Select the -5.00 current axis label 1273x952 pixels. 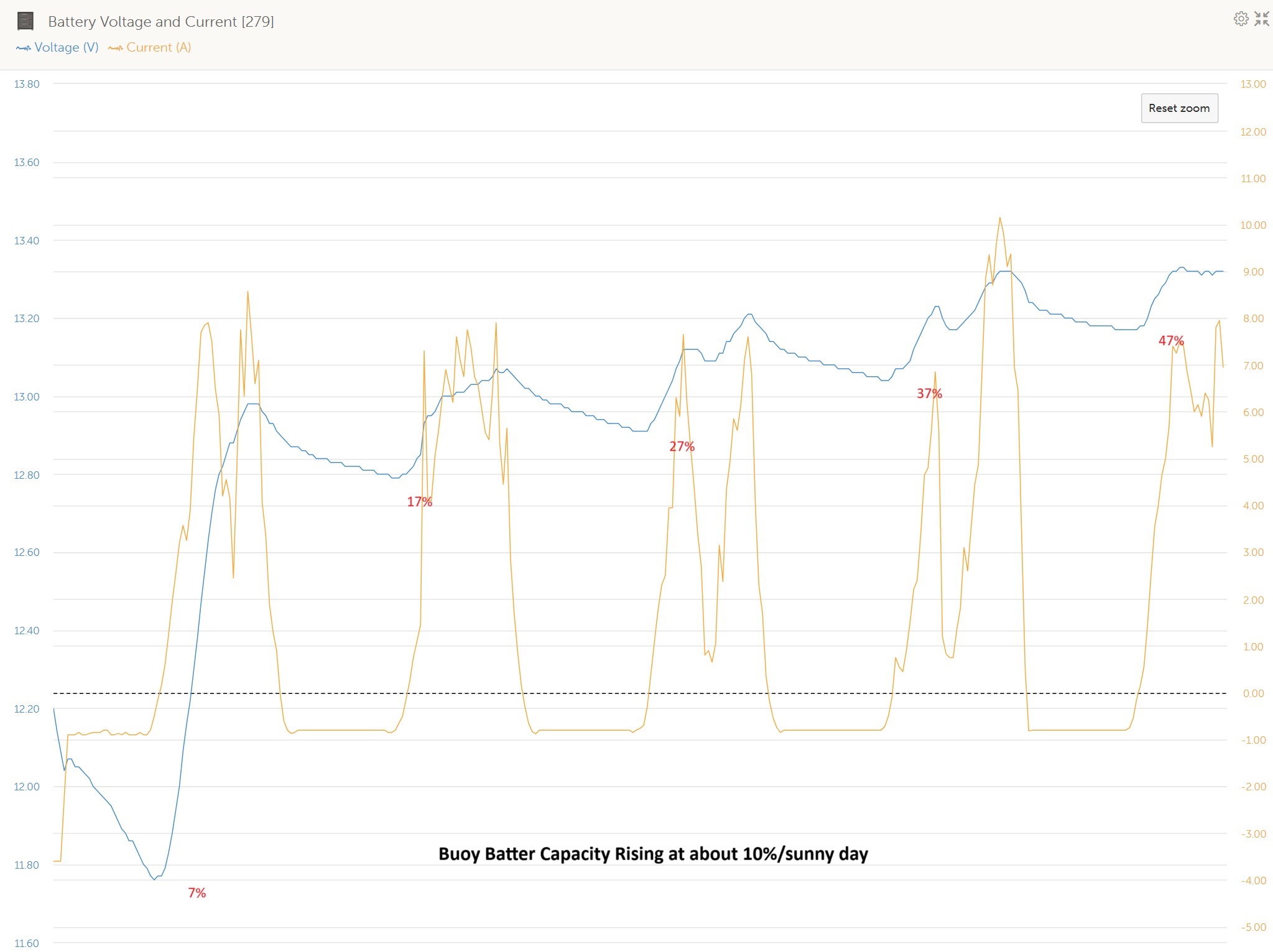[x=1253, y=927]
